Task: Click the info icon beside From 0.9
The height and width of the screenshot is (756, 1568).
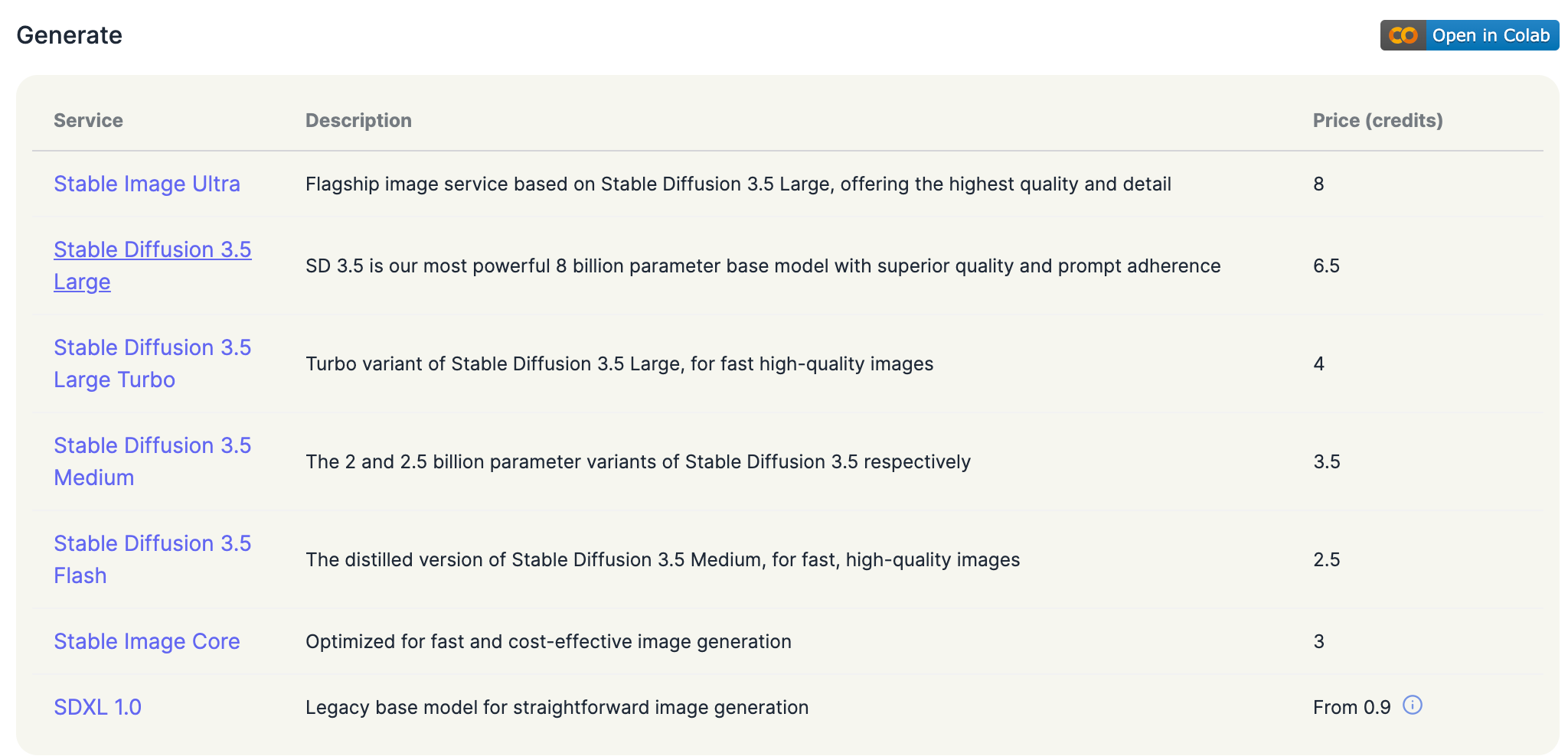Action: click(x=1412, y=705)
